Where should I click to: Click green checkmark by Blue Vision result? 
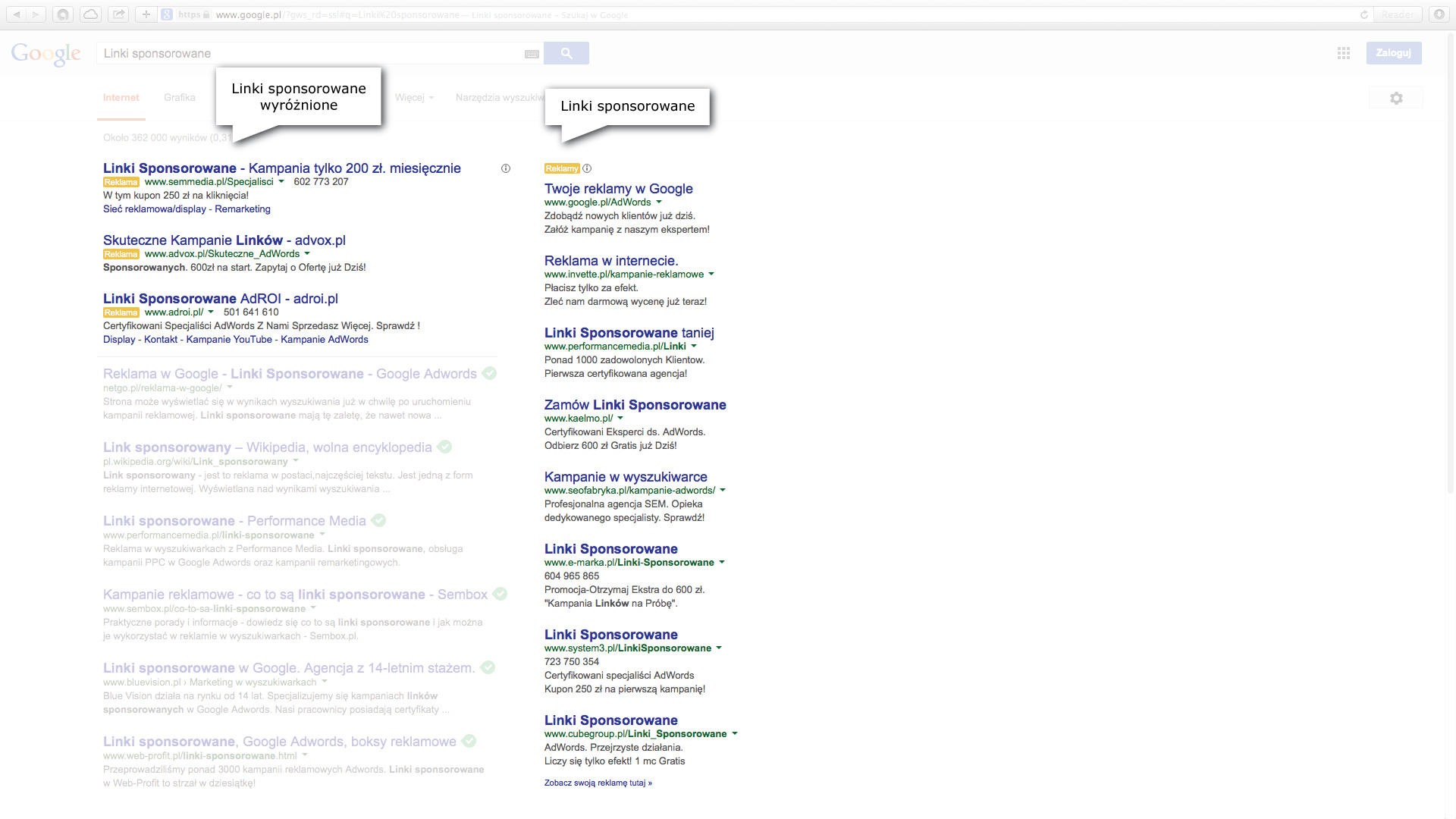[488, 667]
